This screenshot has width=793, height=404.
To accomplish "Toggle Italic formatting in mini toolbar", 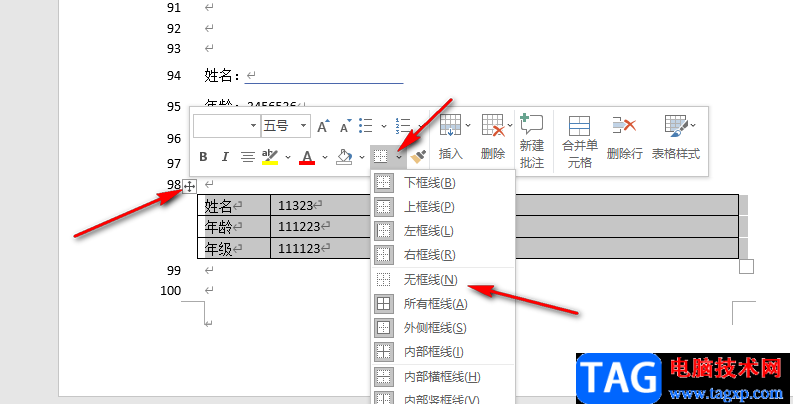I will pyautogui.click(x=226, y=157).
